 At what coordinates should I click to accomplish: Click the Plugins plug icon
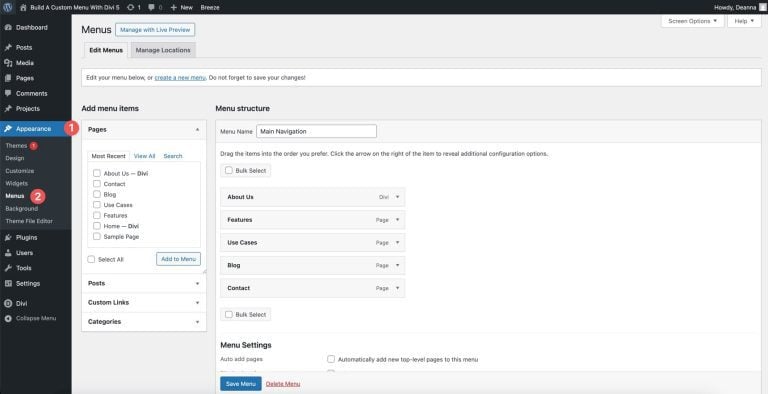click(x=8, y=238)
